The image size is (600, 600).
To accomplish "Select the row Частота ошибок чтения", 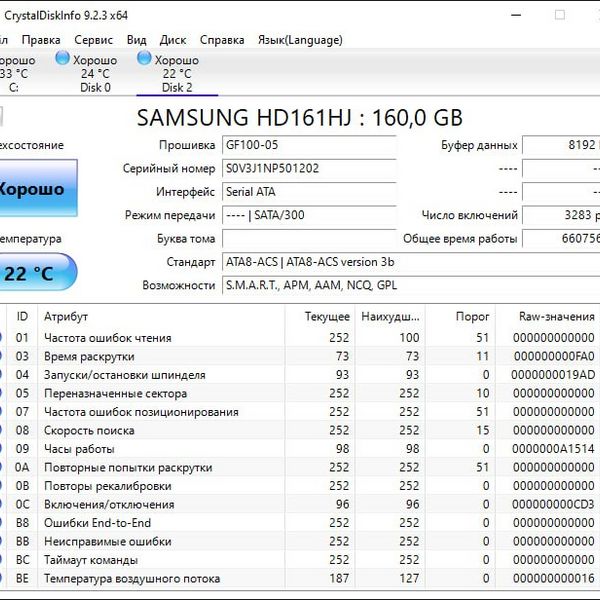I will click(x=300, y=338).
